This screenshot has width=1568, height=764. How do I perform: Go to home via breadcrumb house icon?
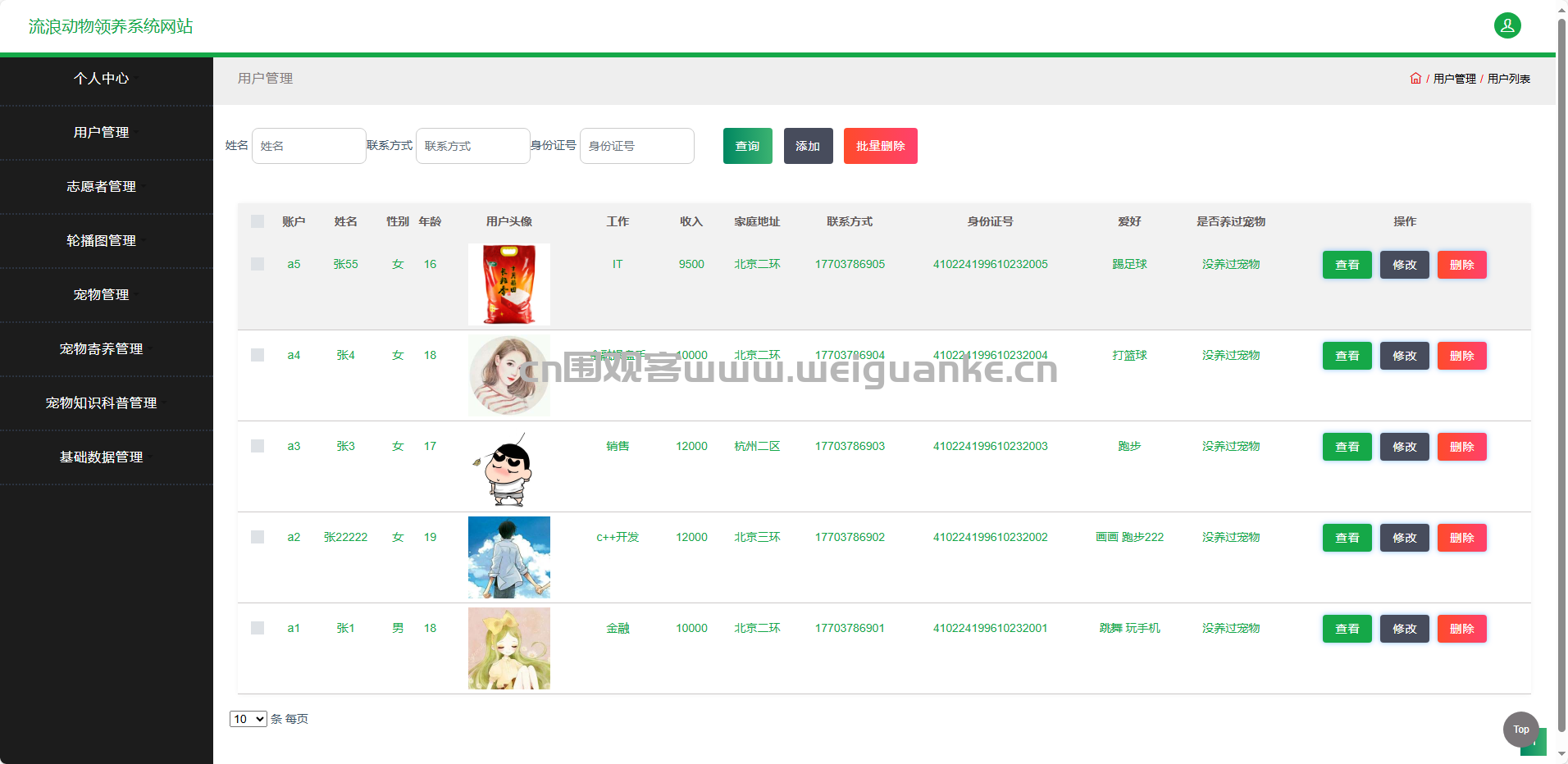[1415, 79]
